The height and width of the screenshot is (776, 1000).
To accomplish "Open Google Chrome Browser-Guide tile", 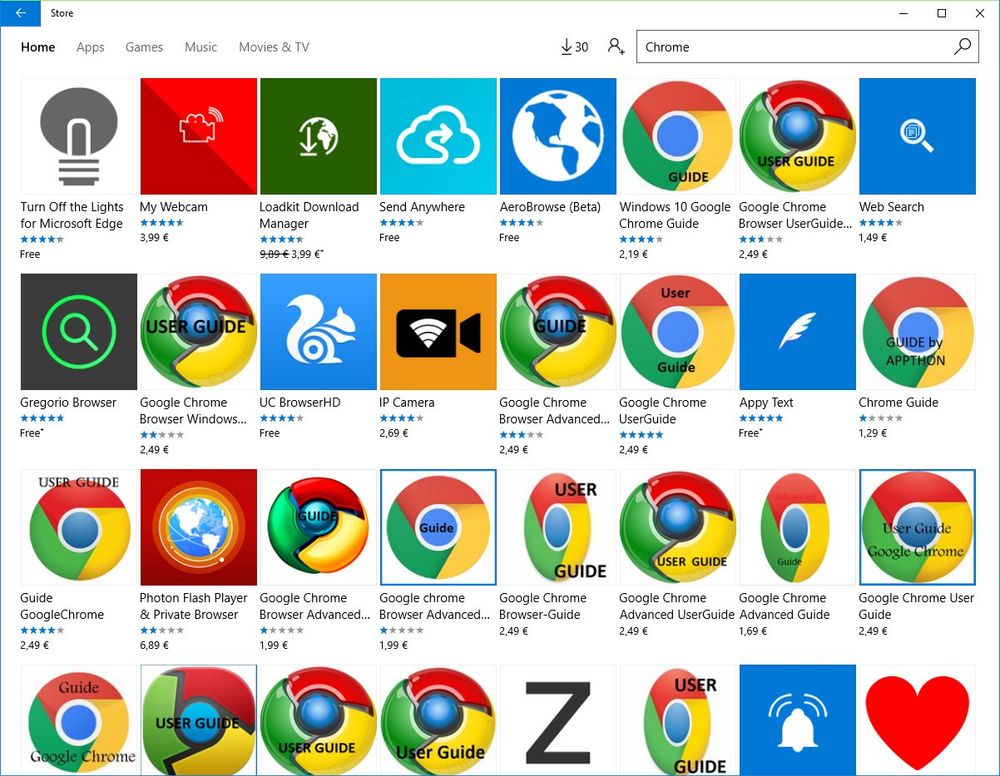I will tap(558, 527).
